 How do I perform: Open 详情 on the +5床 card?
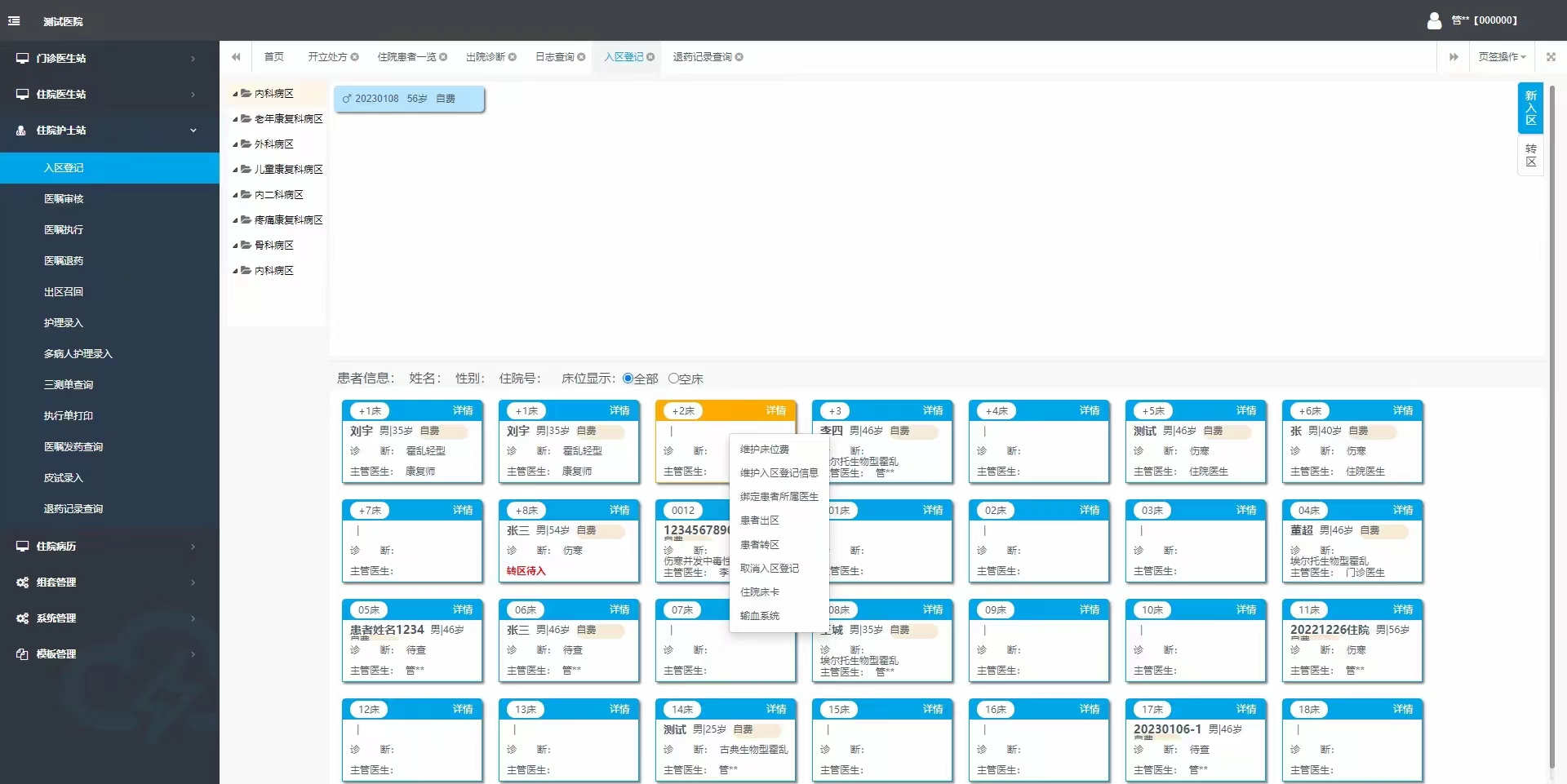tap(1246, 410)
